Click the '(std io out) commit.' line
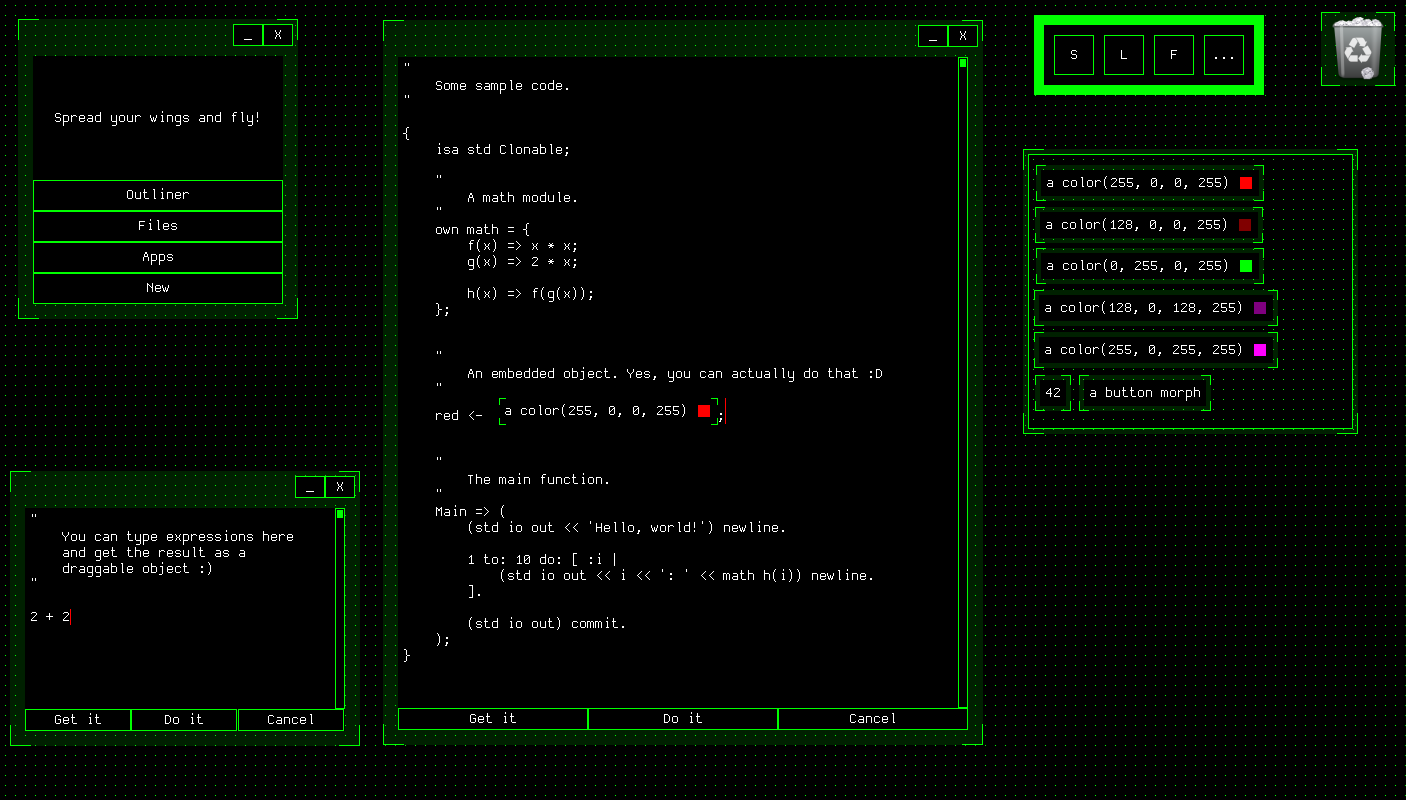The height and width of the screenshot is (800, 1406). pyautogui.click(x=546, y=624)
